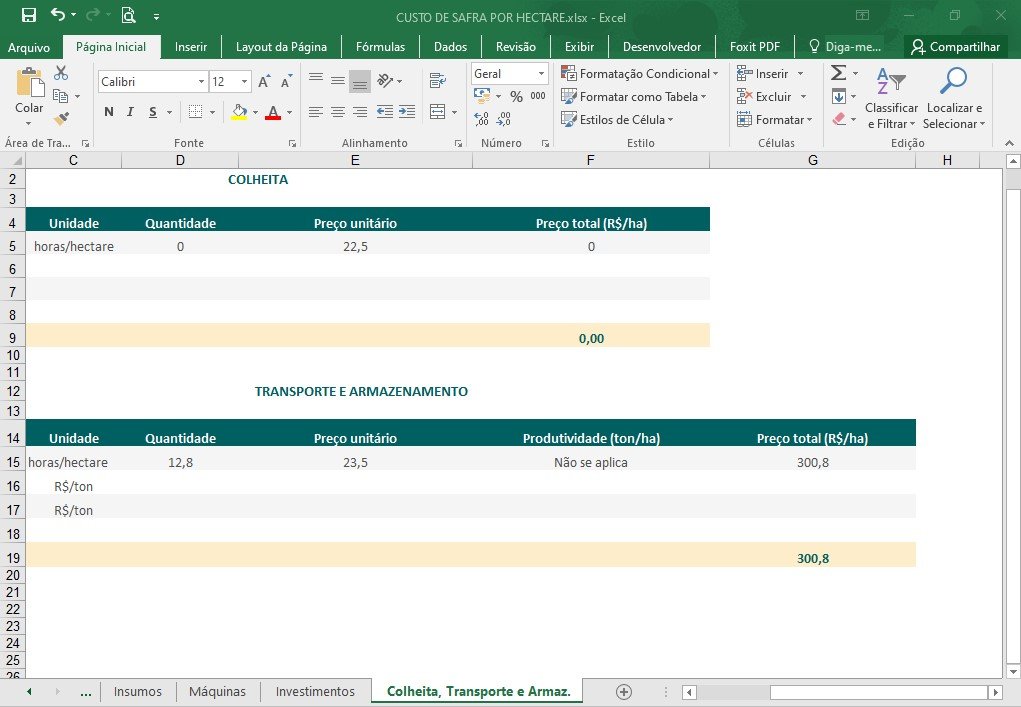Click the Cut scissors icon

point(61,72)
